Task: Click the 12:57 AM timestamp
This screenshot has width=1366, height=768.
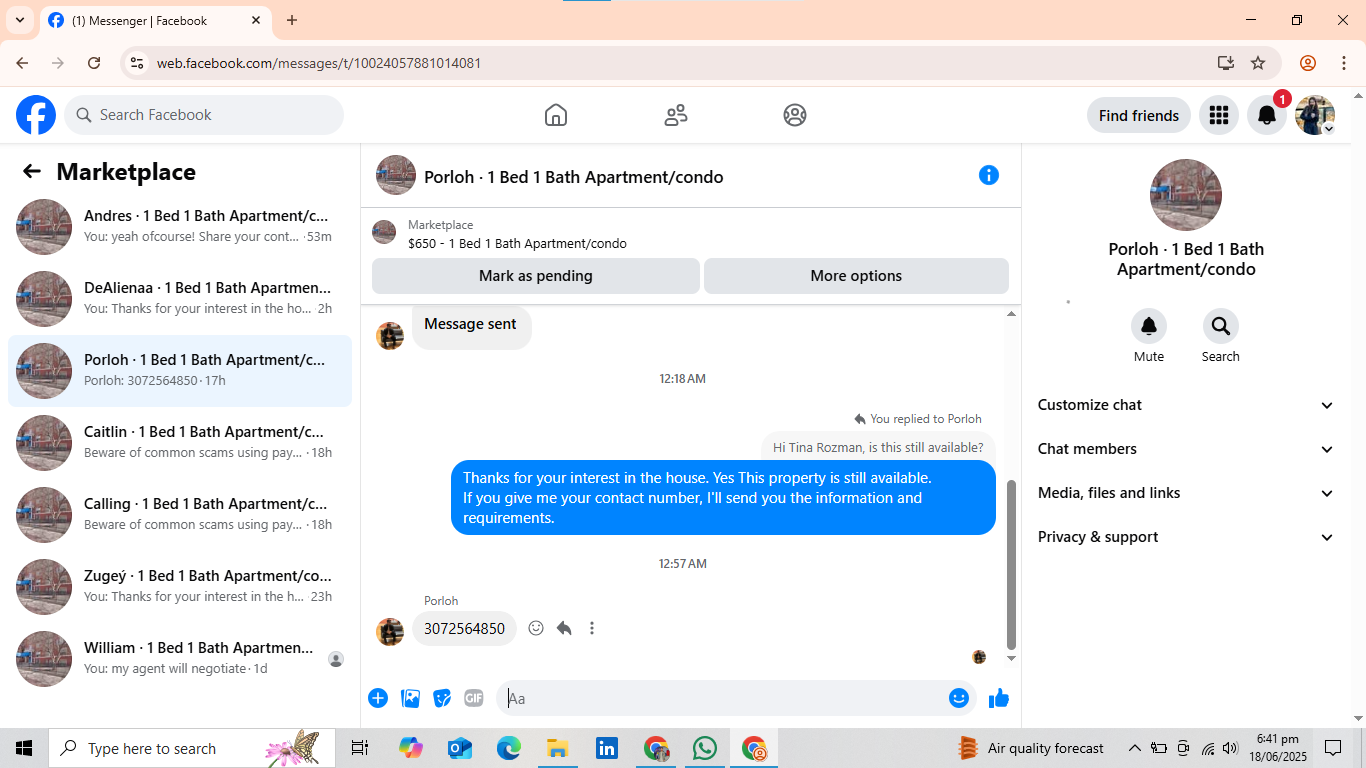Action: coord(683,564)
